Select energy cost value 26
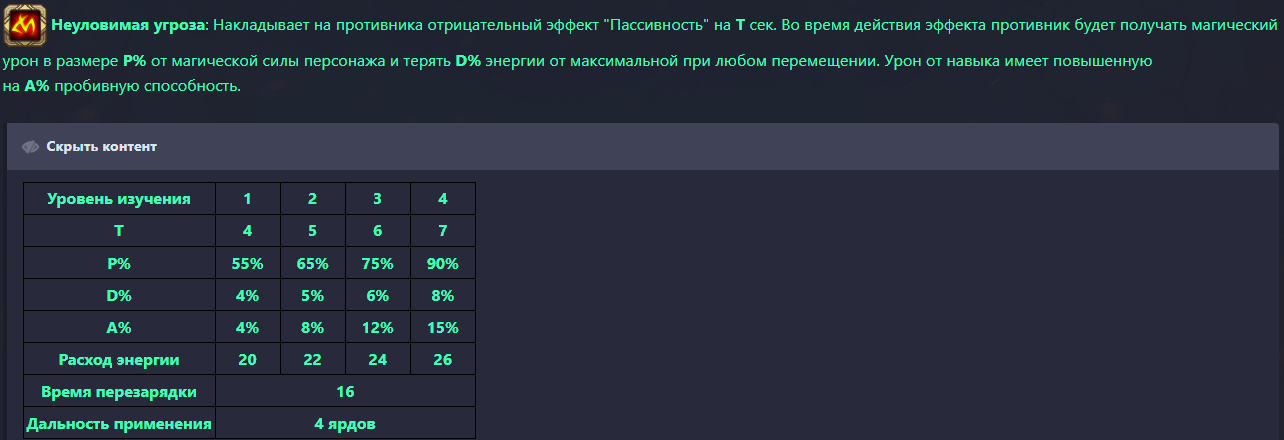Viewport: 1284px width, 440px height. coord(442,359)
